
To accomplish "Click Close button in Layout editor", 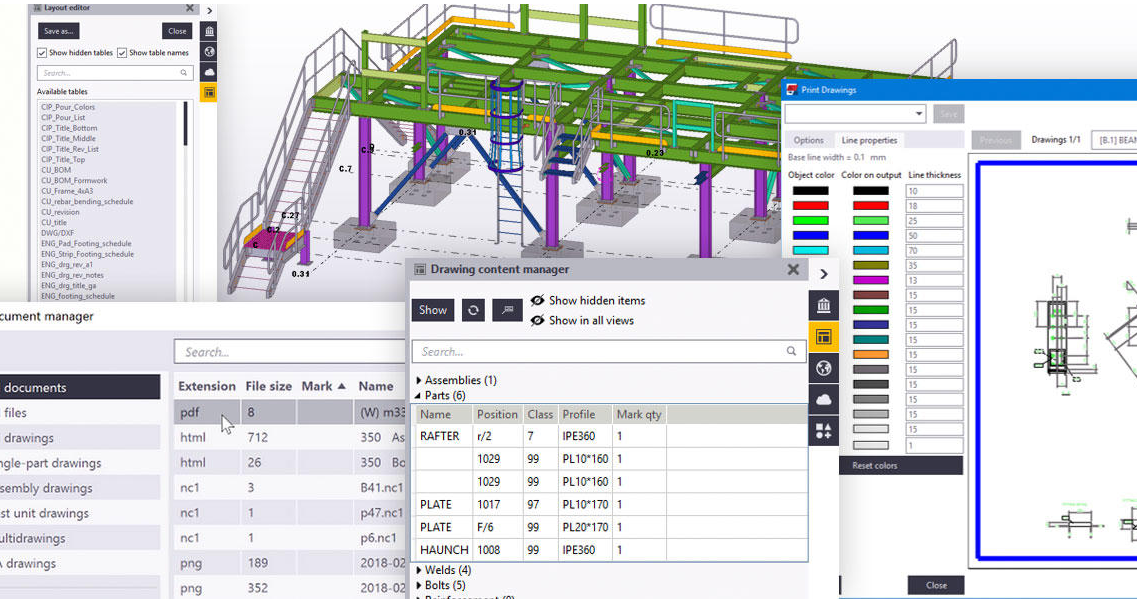I will (178, 31).
